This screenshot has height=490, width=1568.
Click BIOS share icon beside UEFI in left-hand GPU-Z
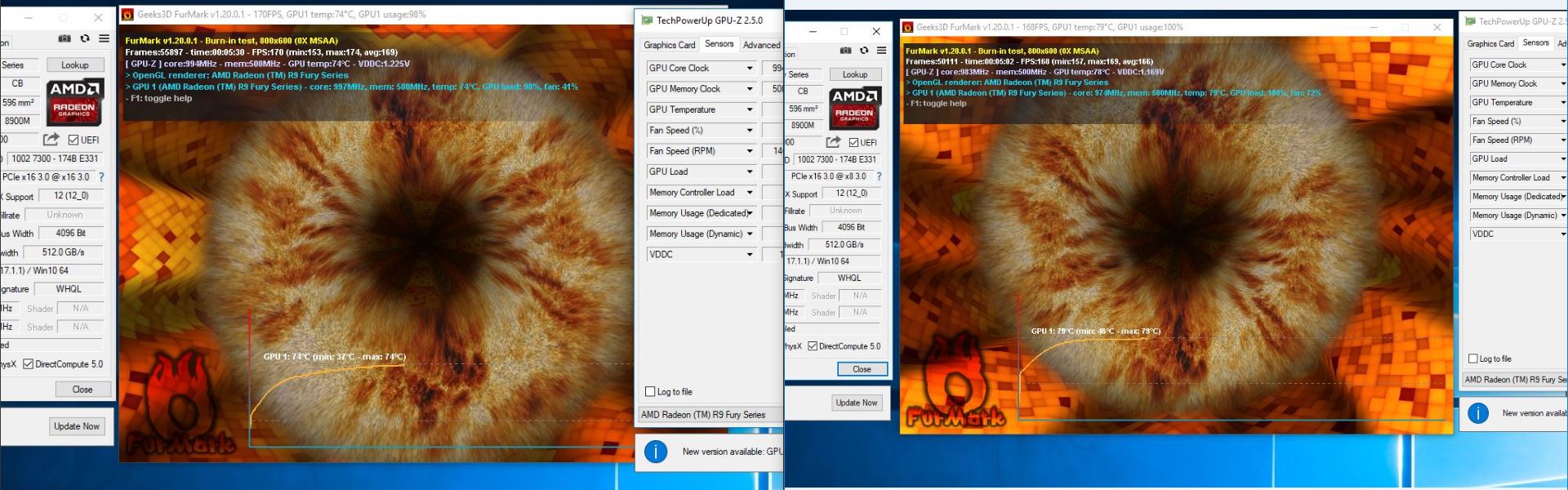click(51, 140)
